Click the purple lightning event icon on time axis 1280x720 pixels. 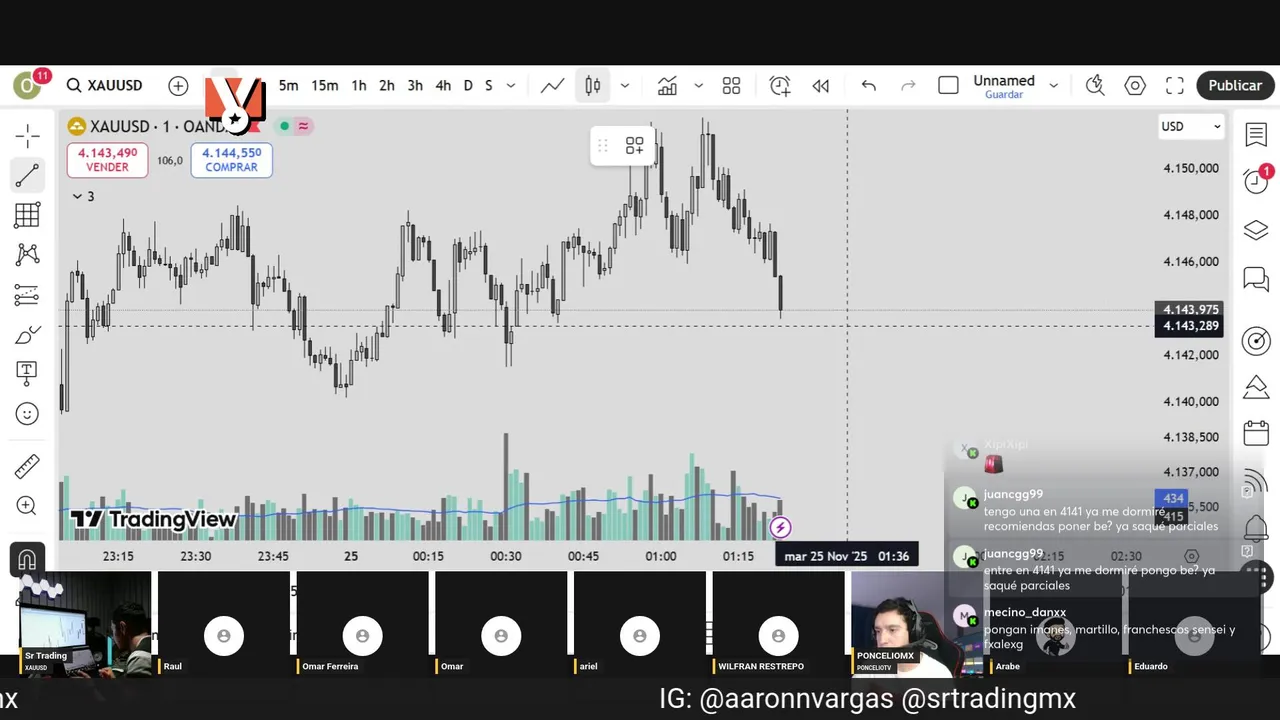[780, 527]
